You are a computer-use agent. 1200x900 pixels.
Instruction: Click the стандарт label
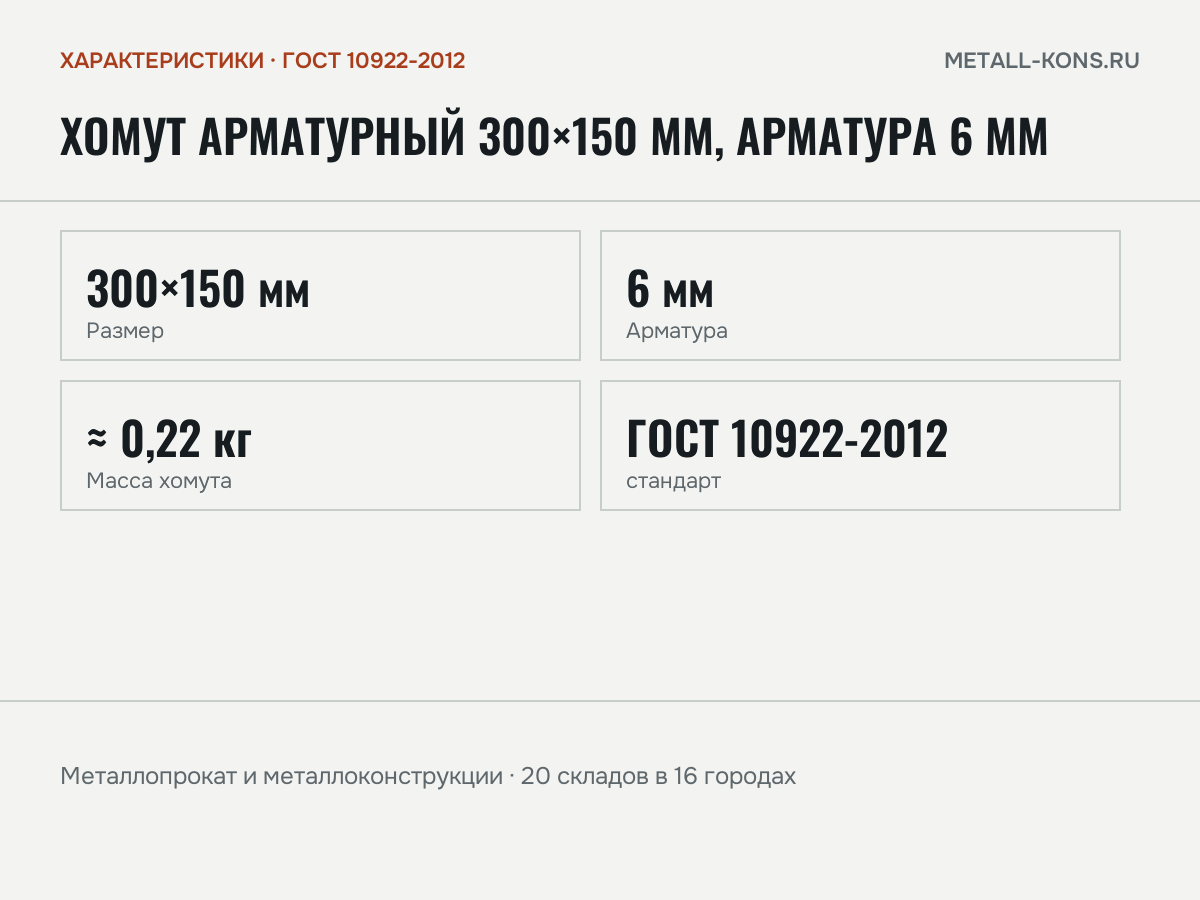click(673, 481)
